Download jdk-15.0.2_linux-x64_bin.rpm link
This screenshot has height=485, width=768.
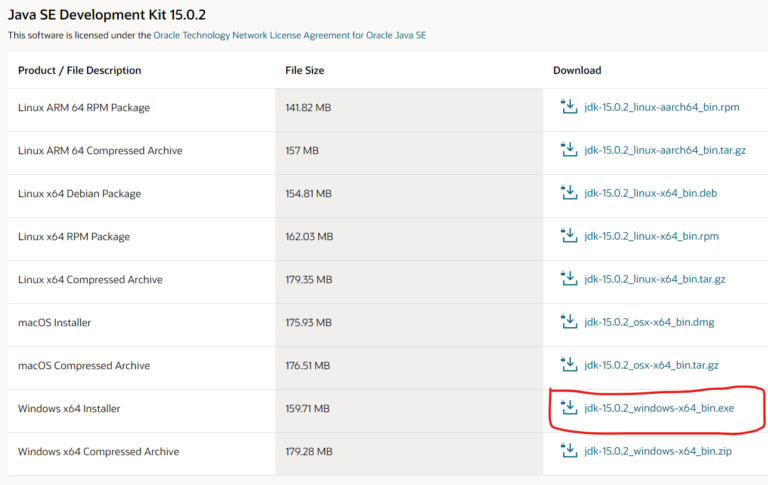(x=651, y=237)
